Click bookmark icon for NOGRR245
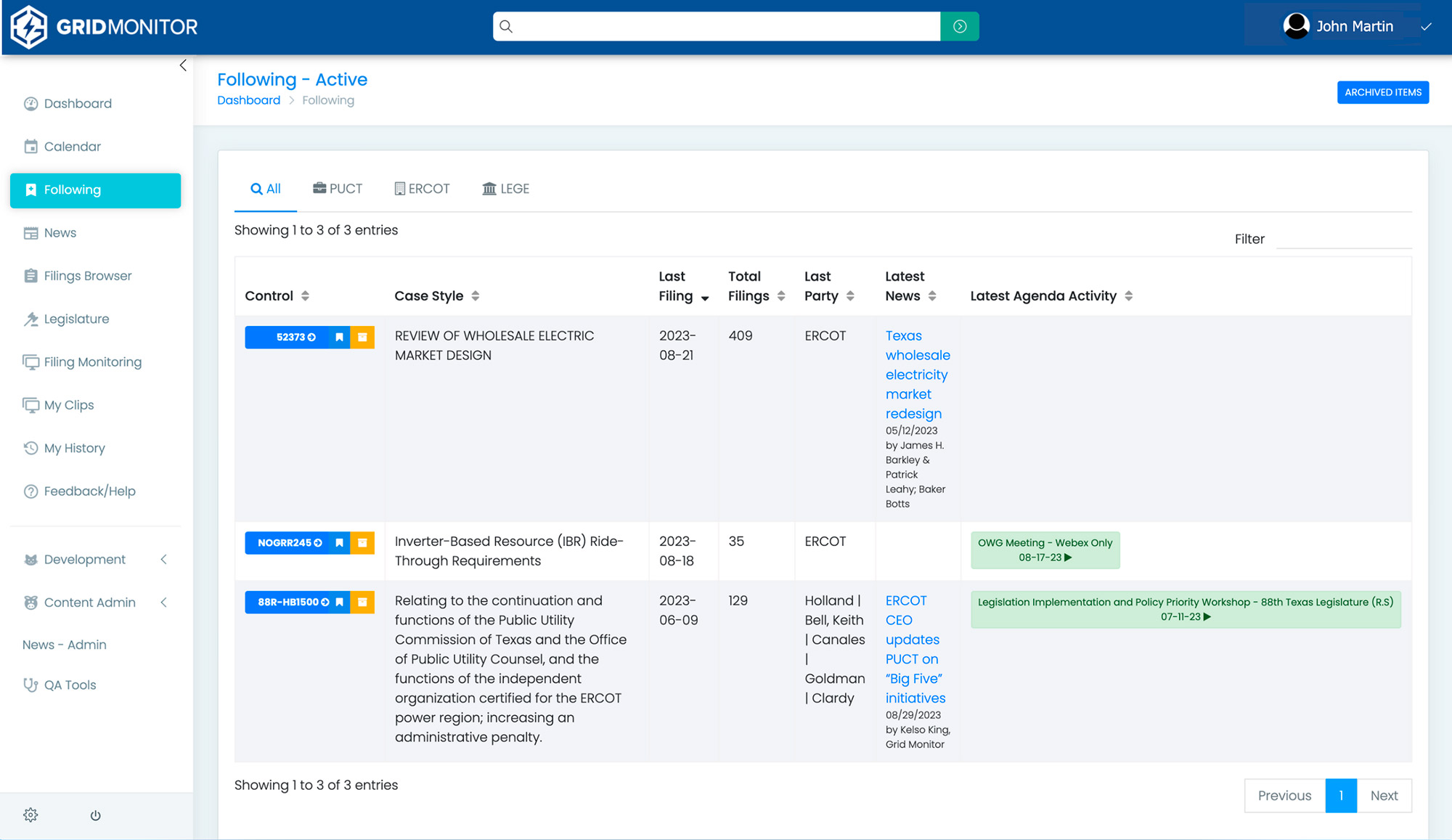Image resolution: width=1452 pixels, height=840 pixels. click(339, 543)
